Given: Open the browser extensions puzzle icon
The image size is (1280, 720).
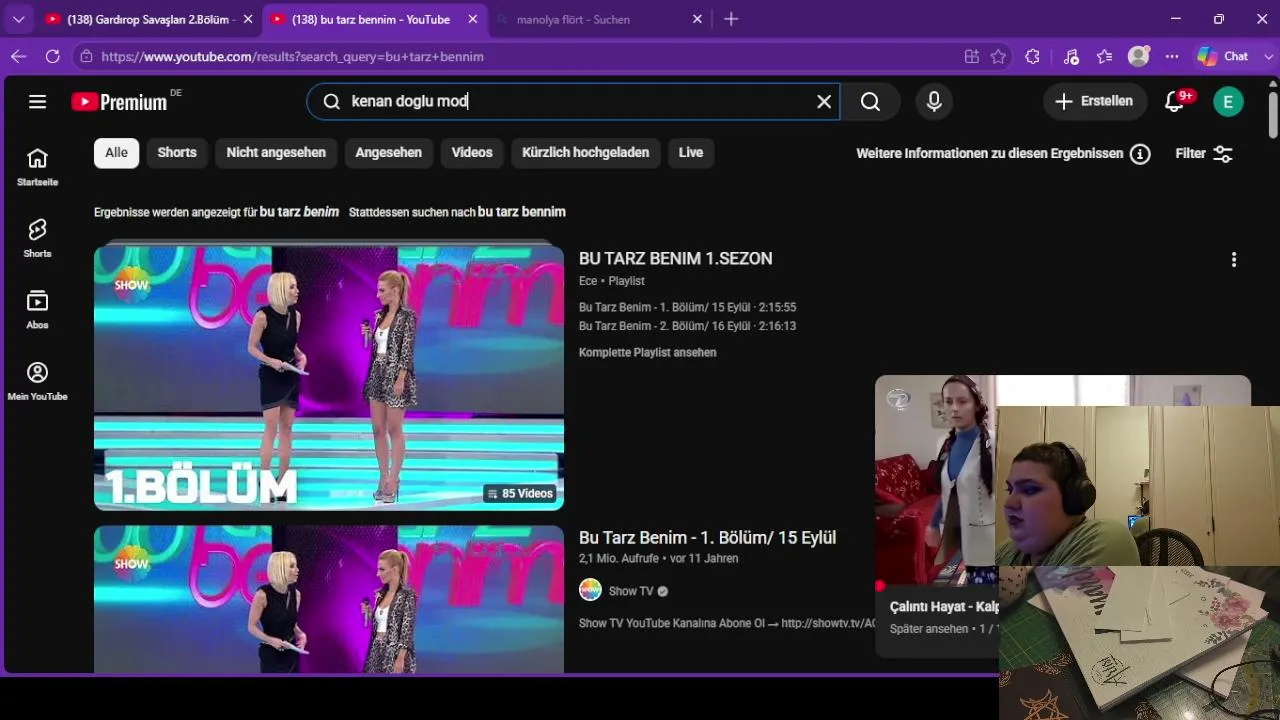Looking at the screenshot, I should (1033, 57).
